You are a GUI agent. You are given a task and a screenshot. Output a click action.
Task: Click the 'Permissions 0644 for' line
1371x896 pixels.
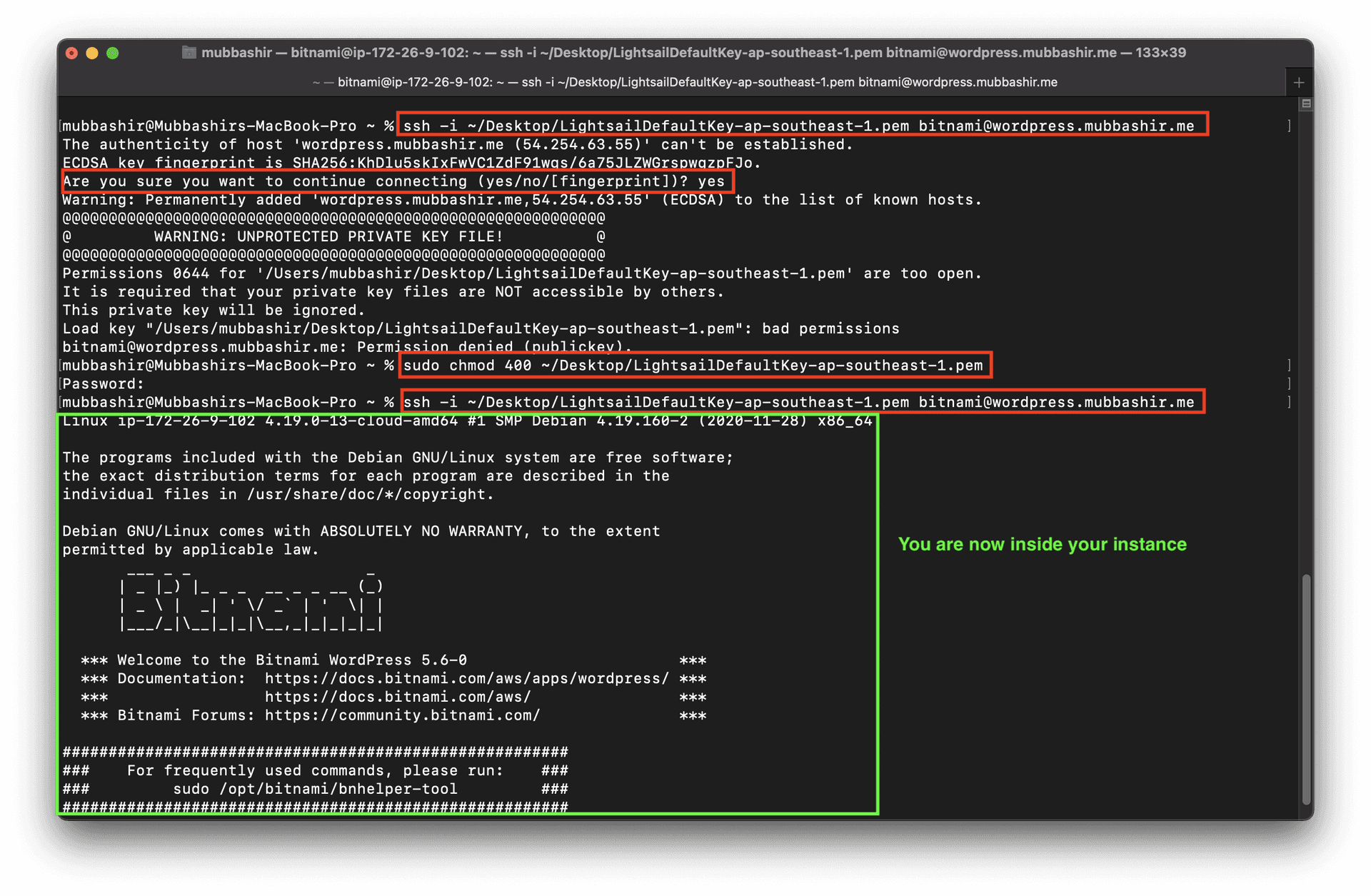point(522,274)
